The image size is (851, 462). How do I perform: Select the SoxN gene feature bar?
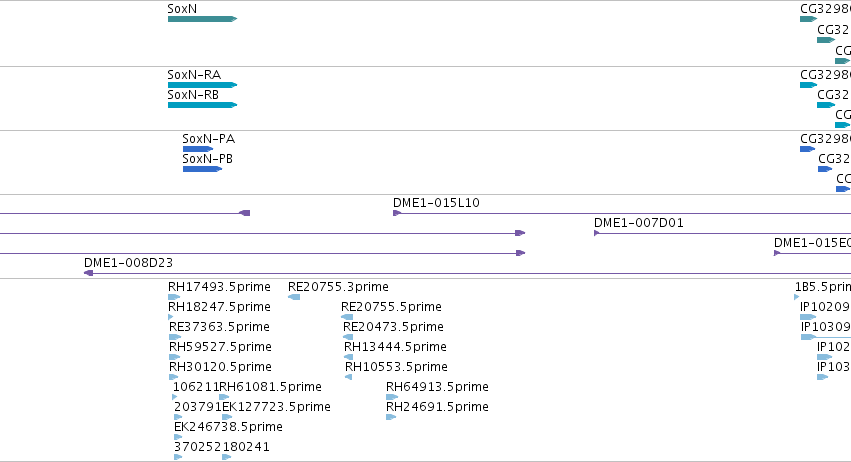coord(202,19)
